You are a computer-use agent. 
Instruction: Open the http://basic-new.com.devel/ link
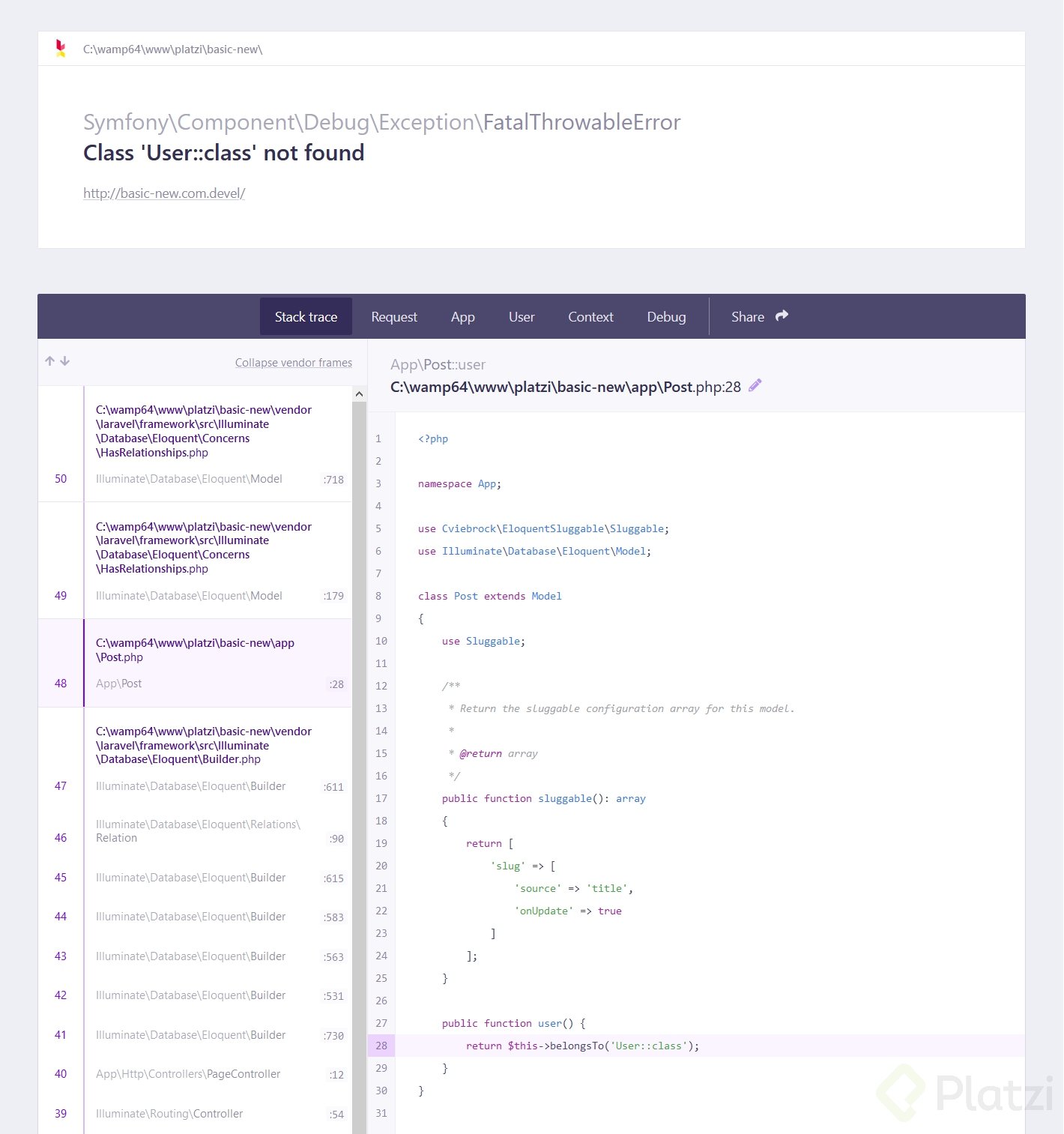163,193
